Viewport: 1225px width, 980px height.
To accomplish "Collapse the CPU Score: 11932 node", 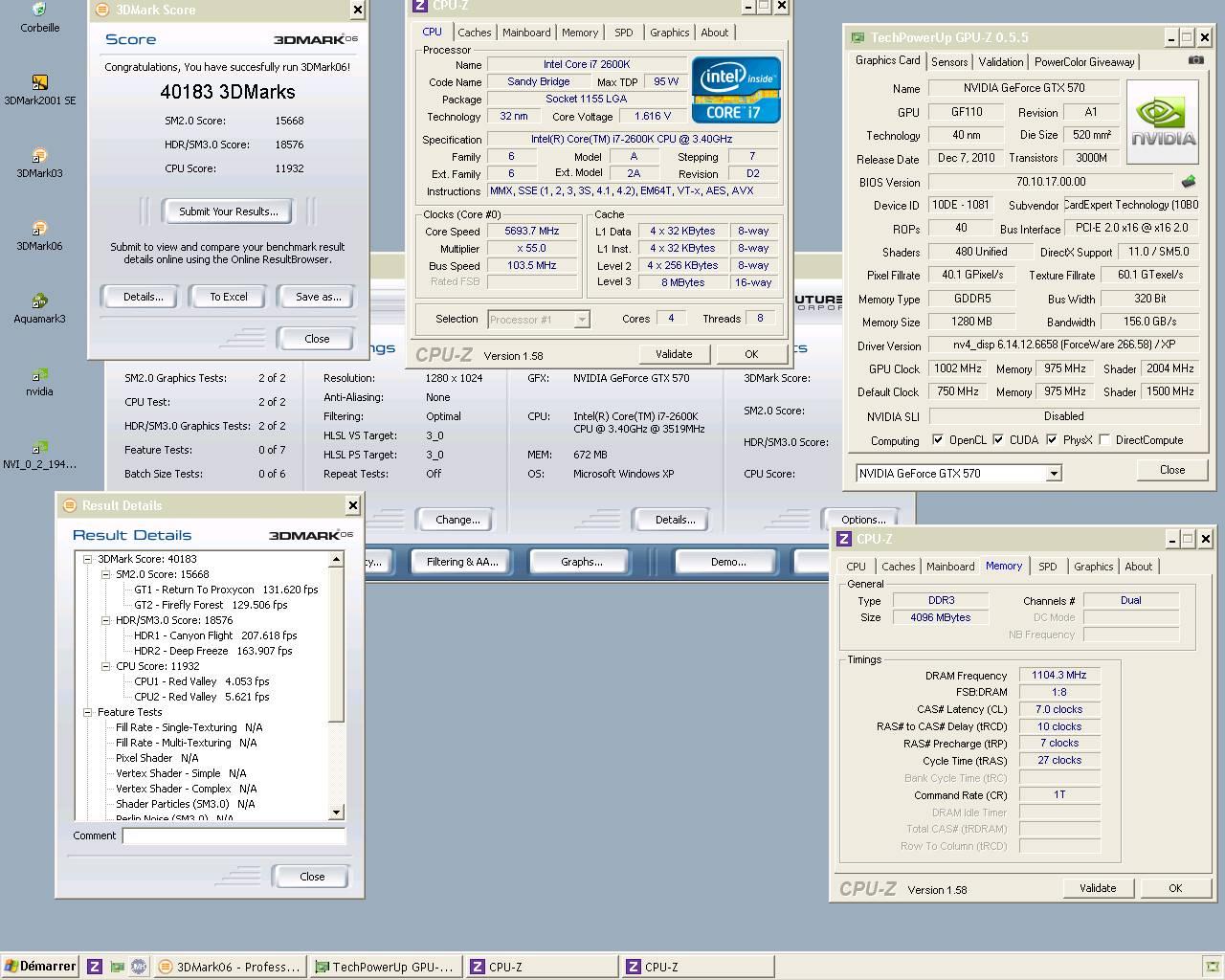I will click(x=106, y=666).
